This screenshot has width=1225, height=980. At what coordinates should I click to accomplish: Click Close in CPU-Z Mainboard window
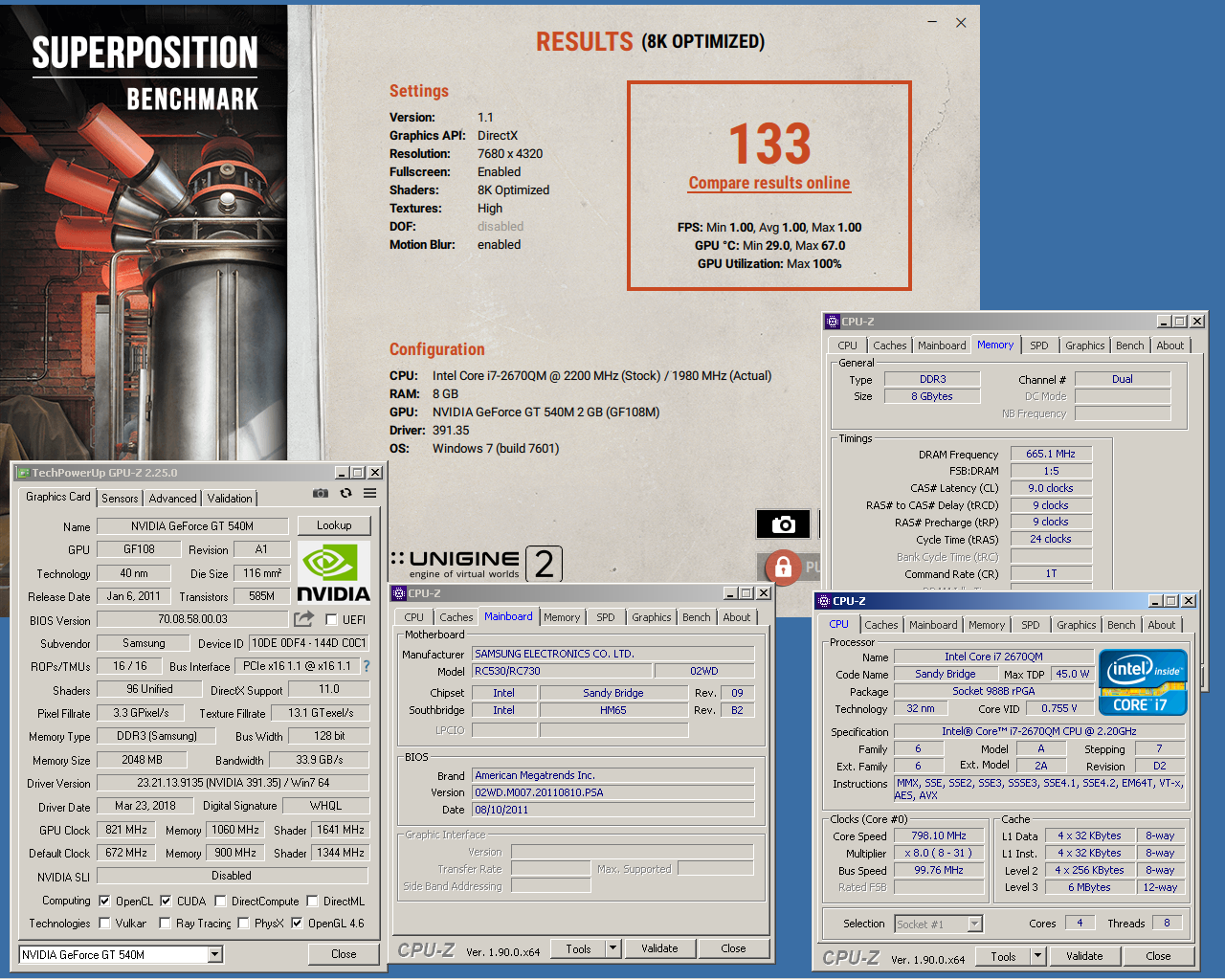point(733,948)
